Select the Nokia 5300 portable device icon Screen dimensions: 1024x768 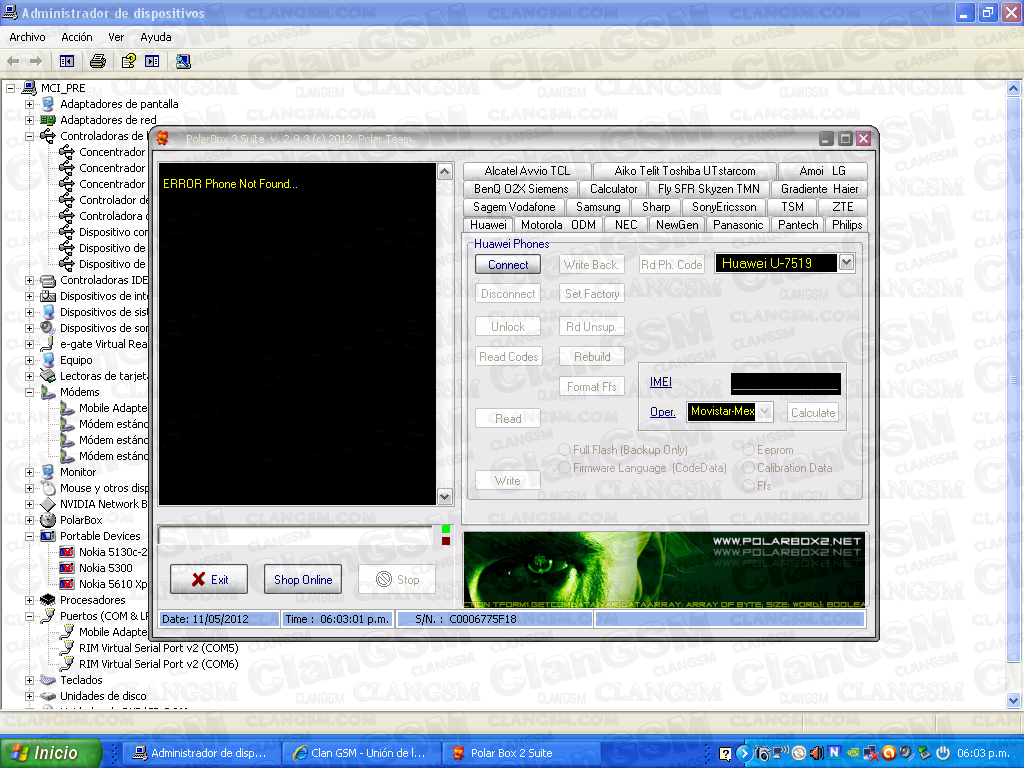(67, 568)
